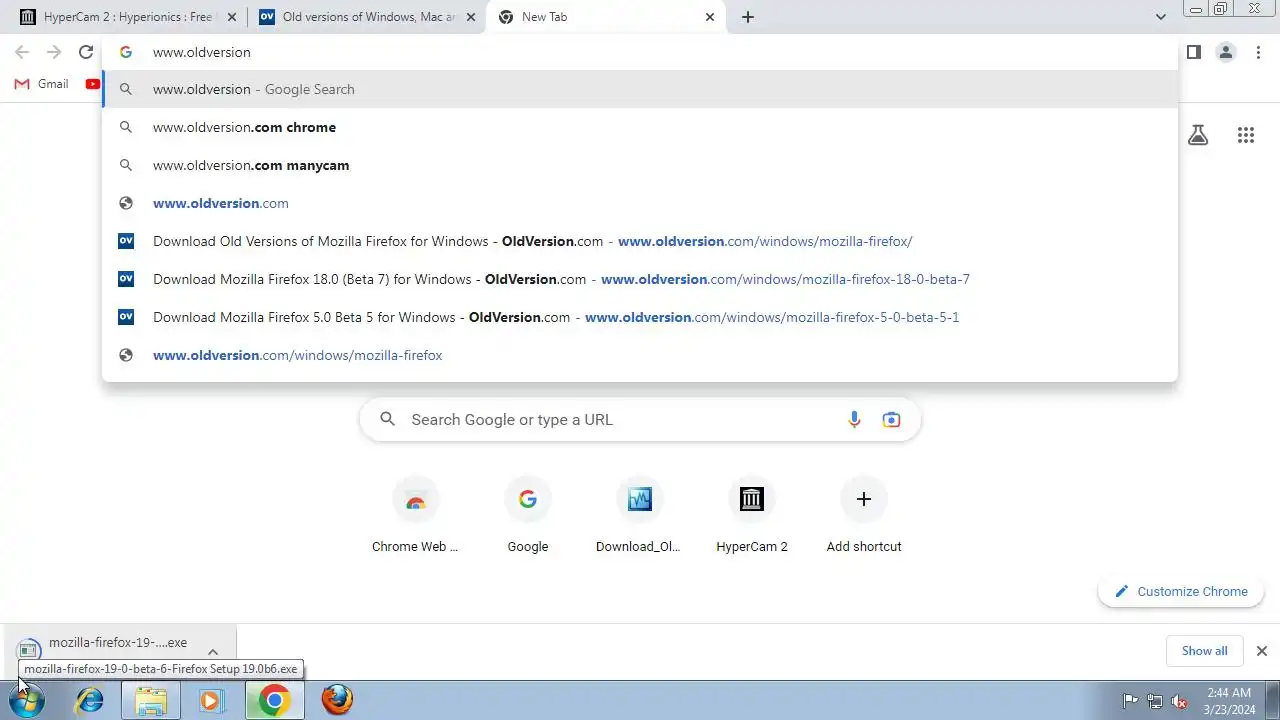The width and height of the screenshot is (1280, 720).
Task: Click the browser Reload button
Action: (86, 52)
